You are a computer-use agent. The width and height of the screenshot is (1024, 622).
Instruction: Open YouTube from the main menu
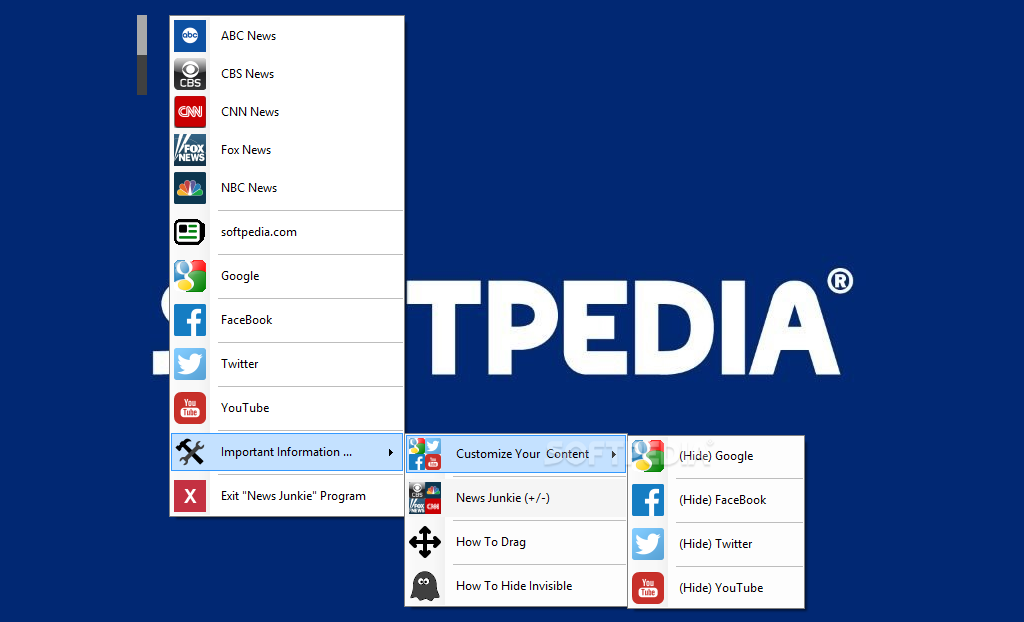[x=287, y=408]
